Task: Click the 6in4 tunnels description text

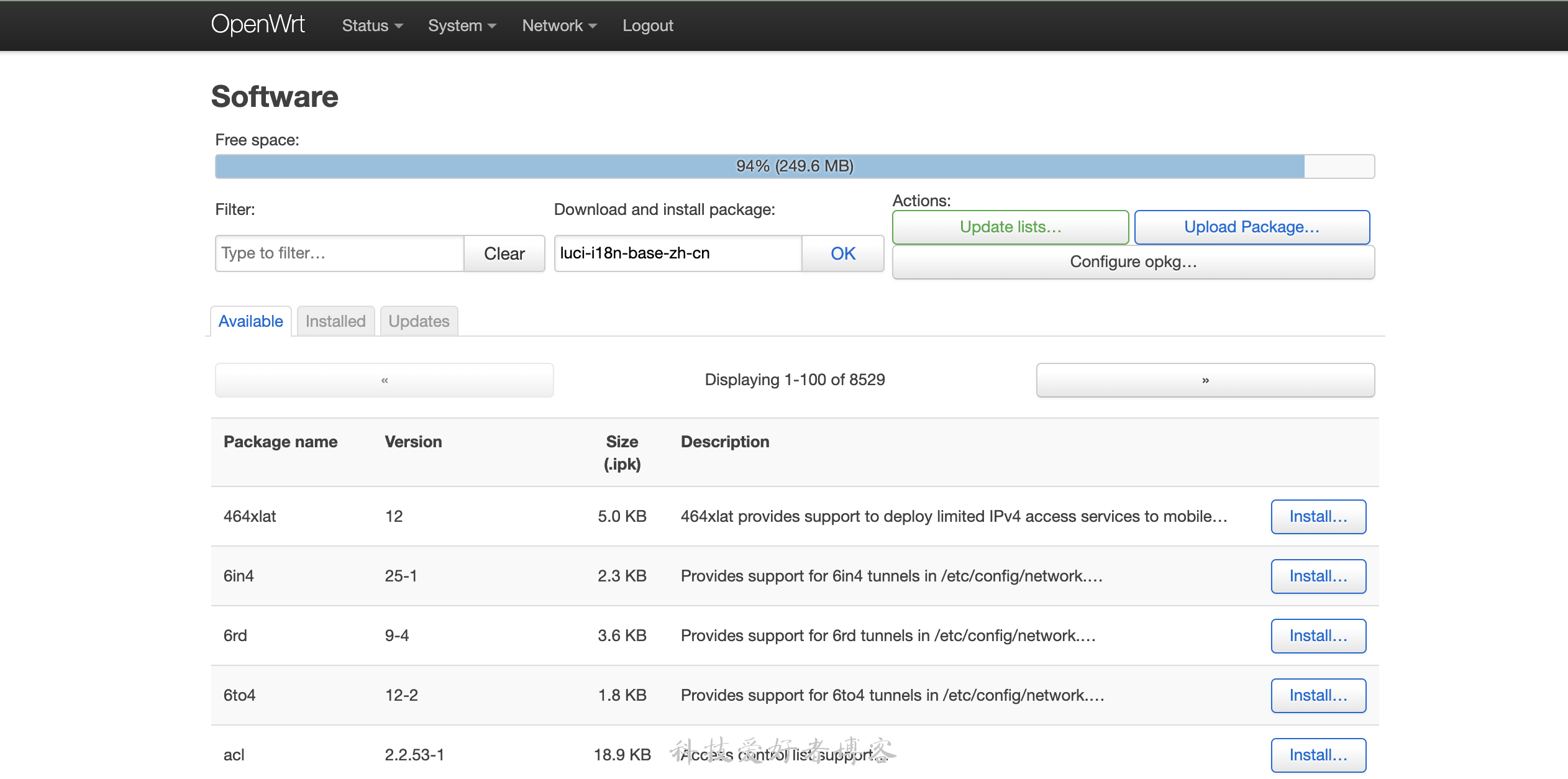Action: tap(891, 576)
